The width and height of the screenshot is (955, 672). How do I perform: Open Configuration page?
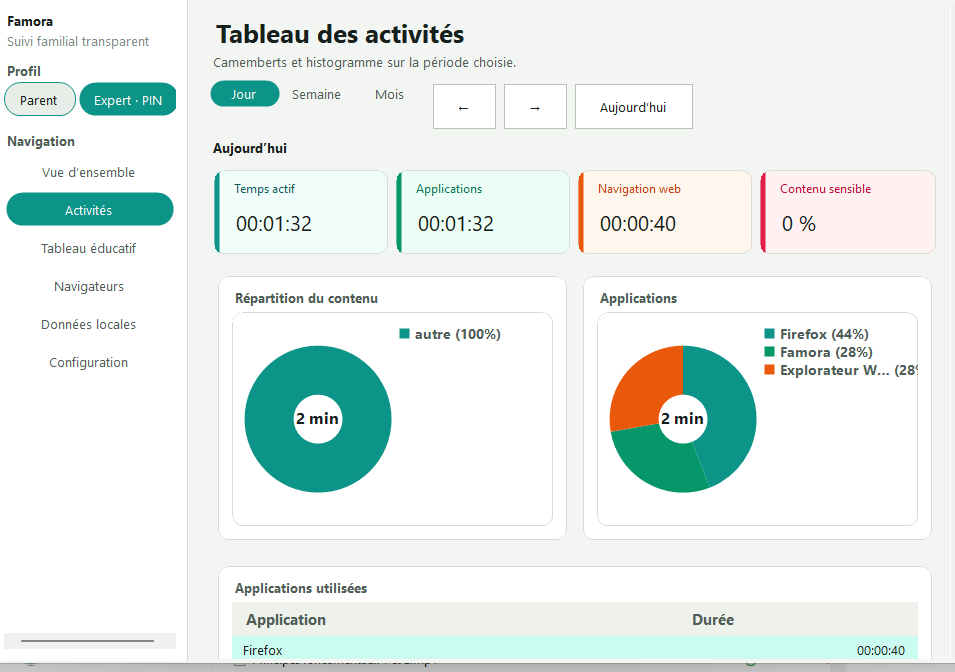(89, 363)
